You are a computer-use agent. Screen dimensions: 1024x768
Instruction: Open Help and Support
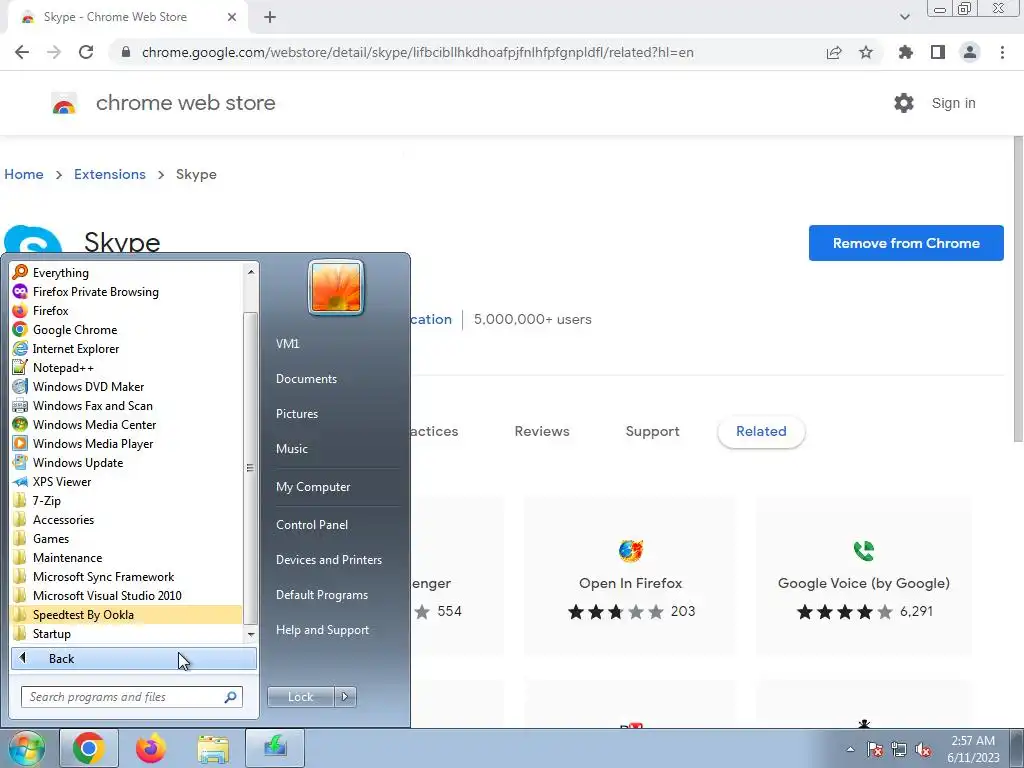click(x=322, y=630)
